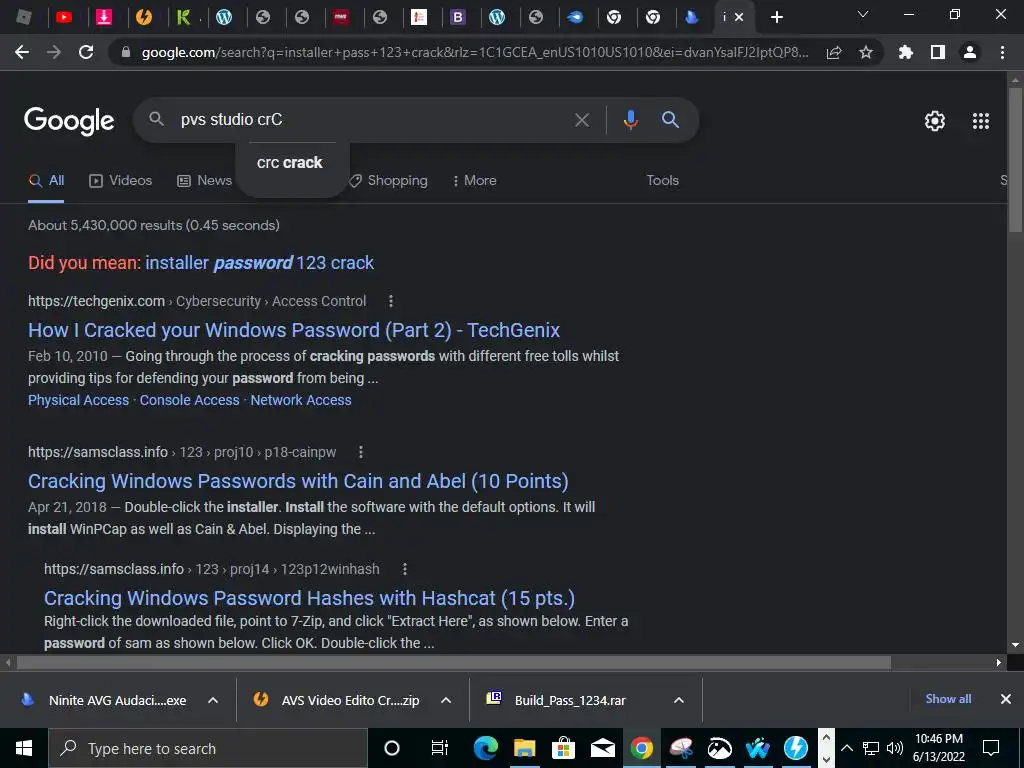
Task: Open the Google apps grid
Action: click(981, 121)
